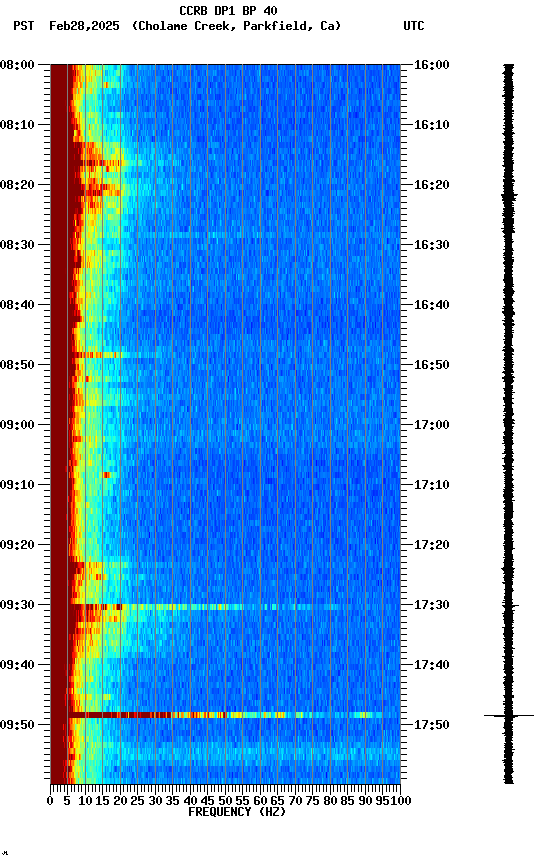
Task: Click the 40 Hz frequency tick label
Action: 190,801
